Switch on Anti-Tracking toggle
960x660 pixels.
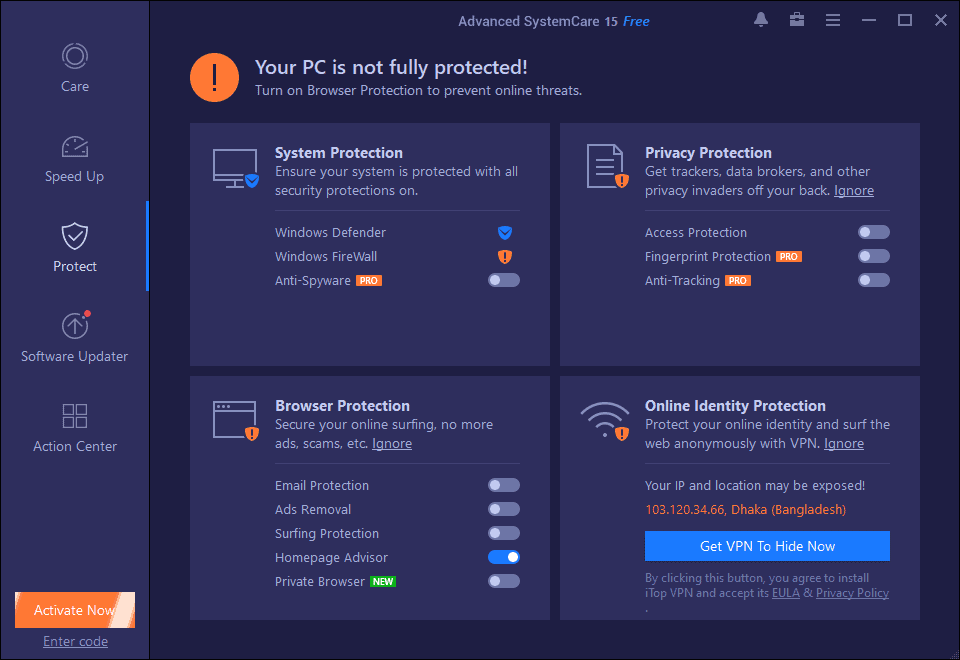tap(874, 280)
